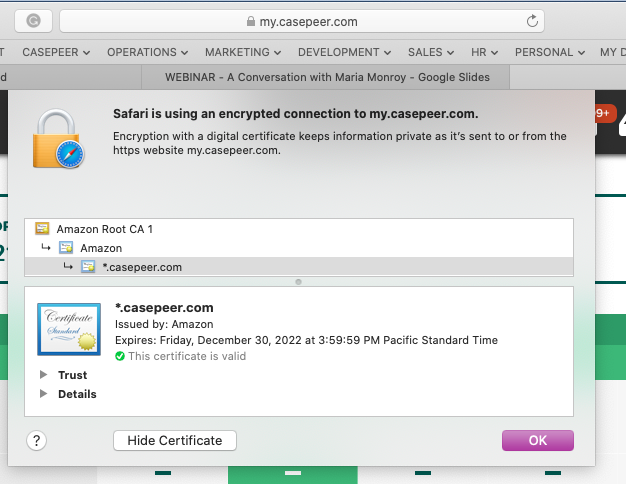The height and width of the screenshot is (484, 626).
Task: Click the encrypted connection heading text
Action: 295,114
